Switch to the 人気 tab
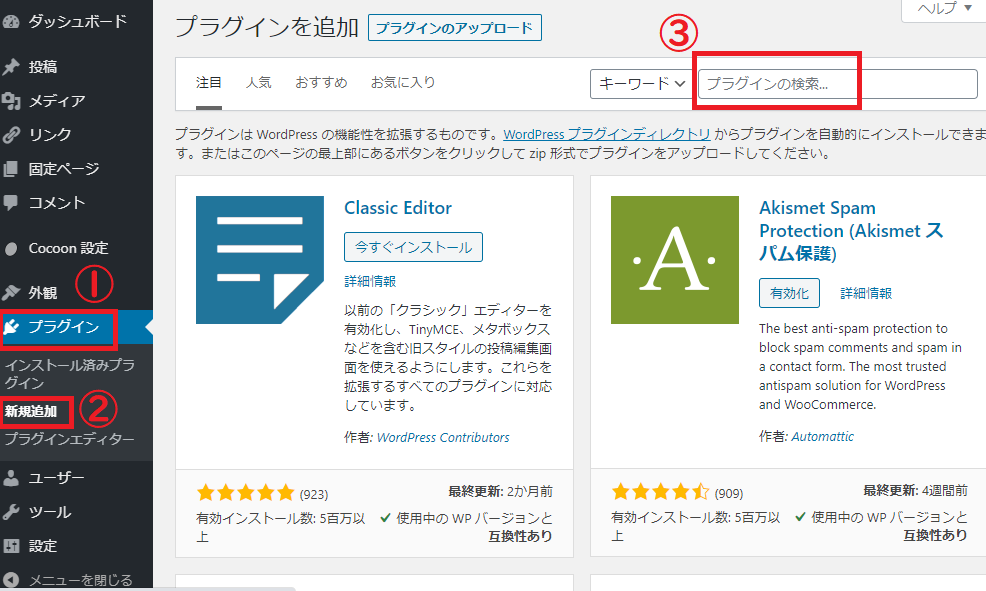The width and height of the screenshot is (986, 591). pos(258,82)
